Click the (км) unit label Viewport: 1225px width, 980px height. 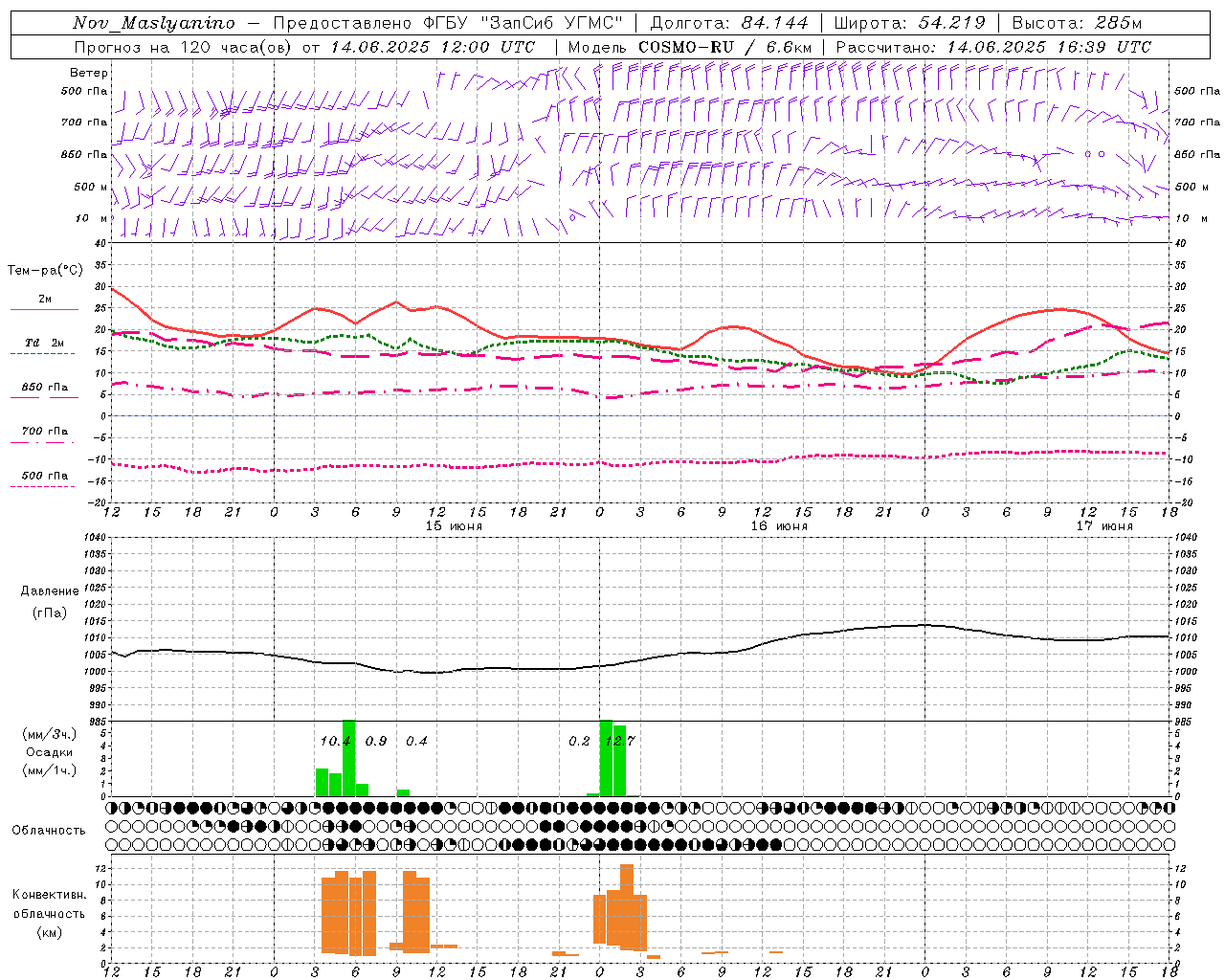49,932
